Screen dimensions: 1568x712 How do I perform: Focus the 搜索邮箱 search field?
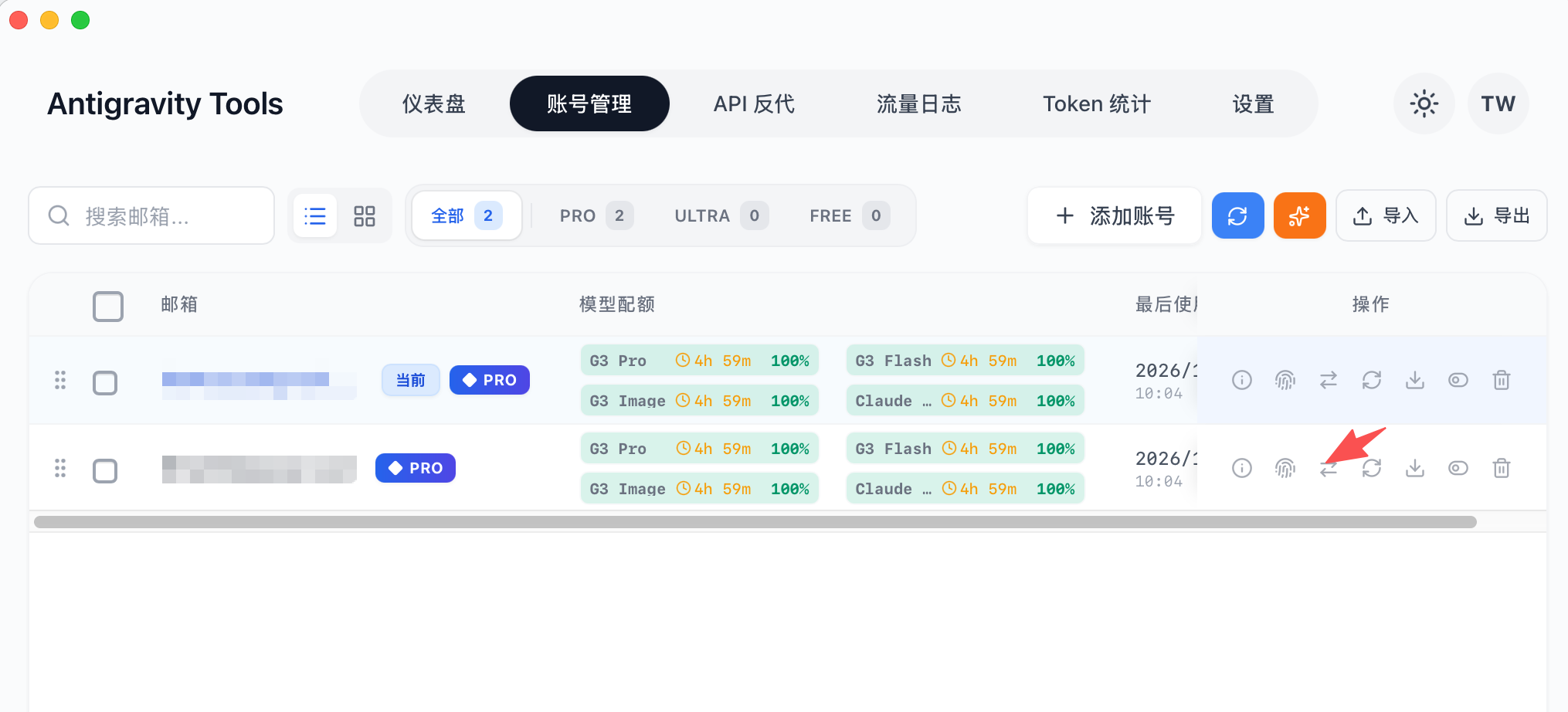tap(151, 215)
